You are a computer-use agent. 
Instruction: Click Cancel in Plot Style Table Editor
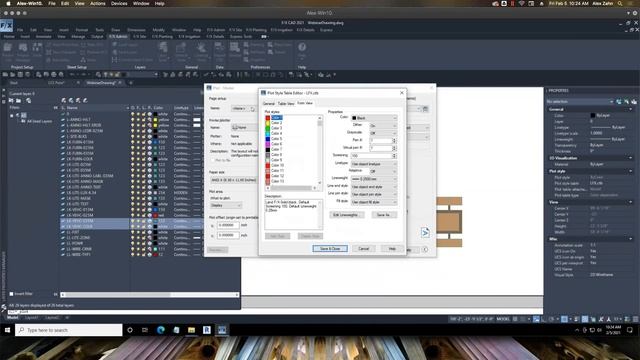[363, 249]
